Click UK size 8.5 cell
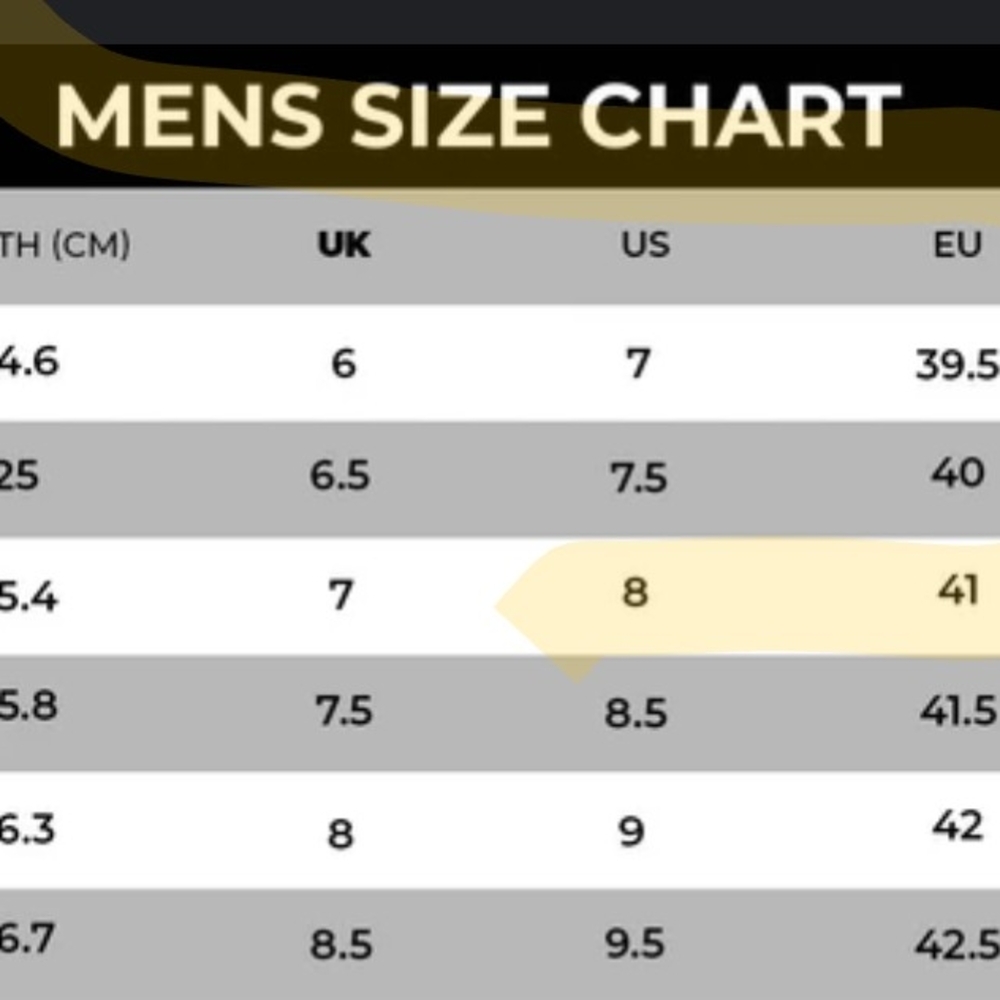Viewport: 1000px width, 1000px height. pos(341,945)
